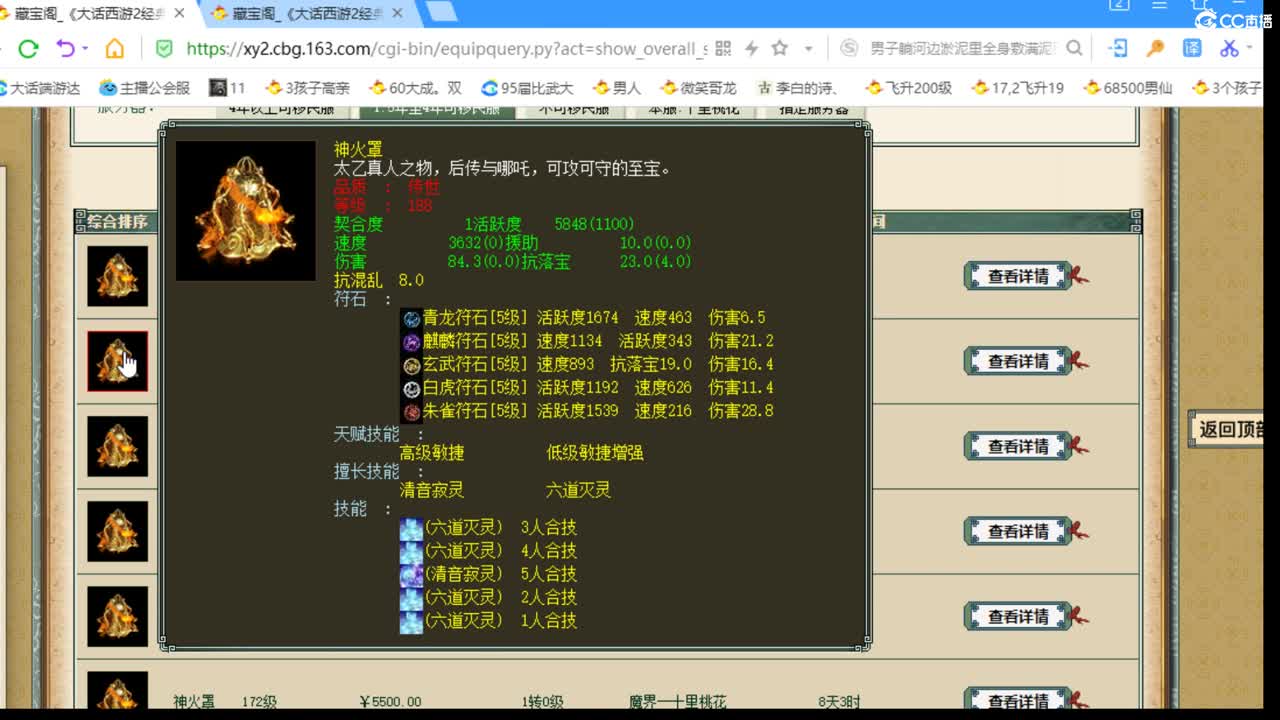Open the 李白的诗 bookmark
The height and width of the screenshot is (720, 1280).
coord(798,88)
